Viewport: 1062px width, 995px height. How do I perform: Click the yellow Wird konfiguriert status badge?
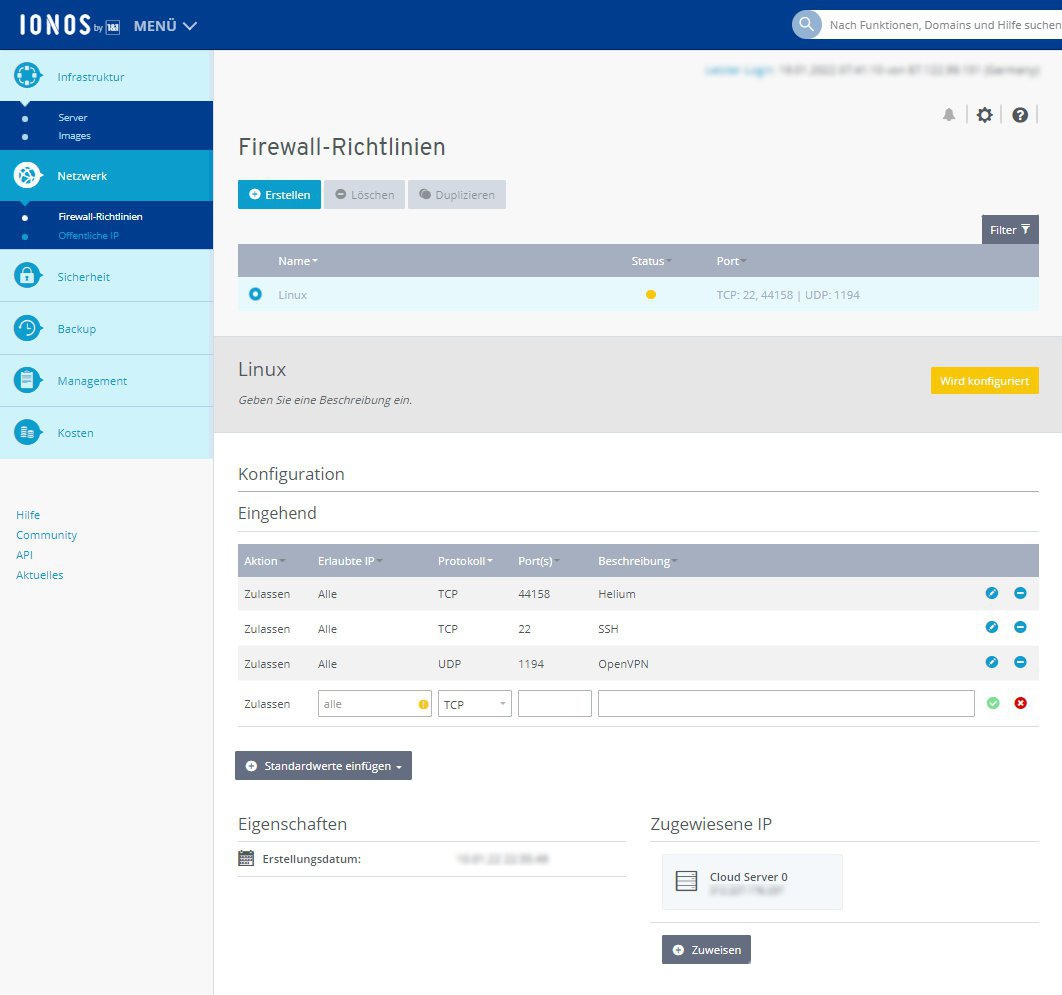pyautogui.click(x=984, y=381)
